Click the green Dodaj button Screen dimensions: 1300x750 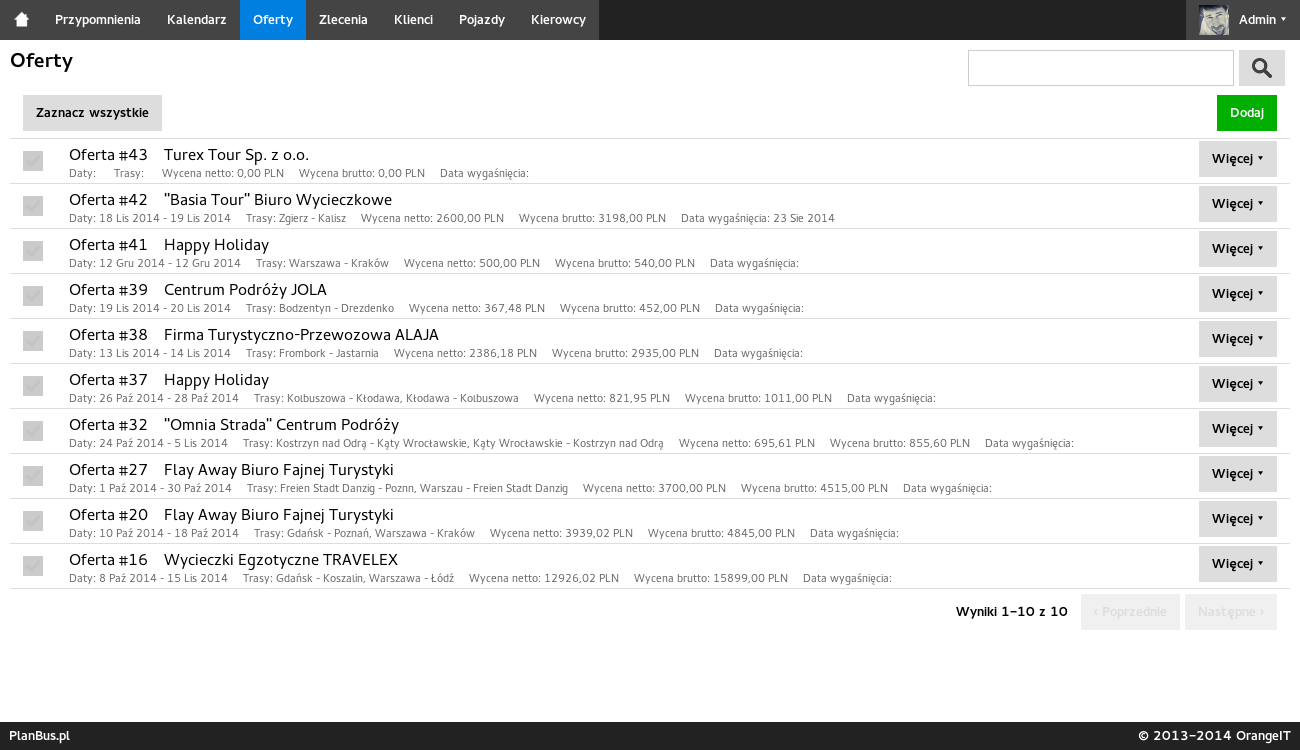tap(1247, 113)
